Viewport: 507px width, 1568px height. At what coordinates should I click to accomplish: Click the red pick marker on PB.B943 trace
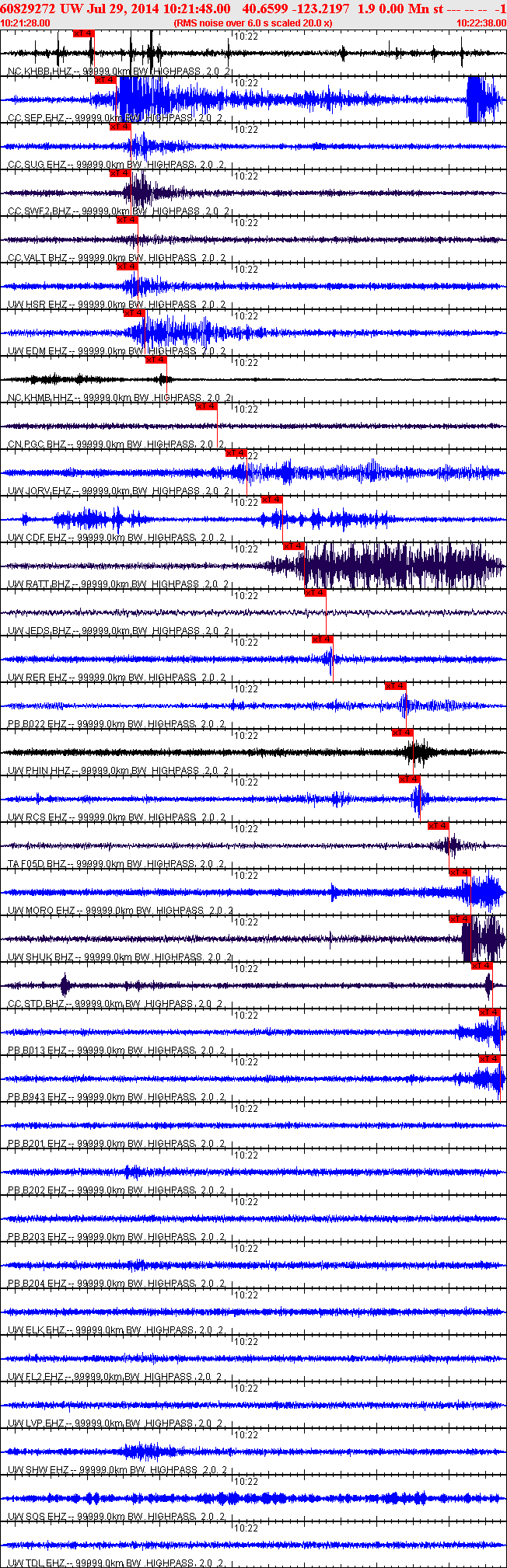[489, 1059]
